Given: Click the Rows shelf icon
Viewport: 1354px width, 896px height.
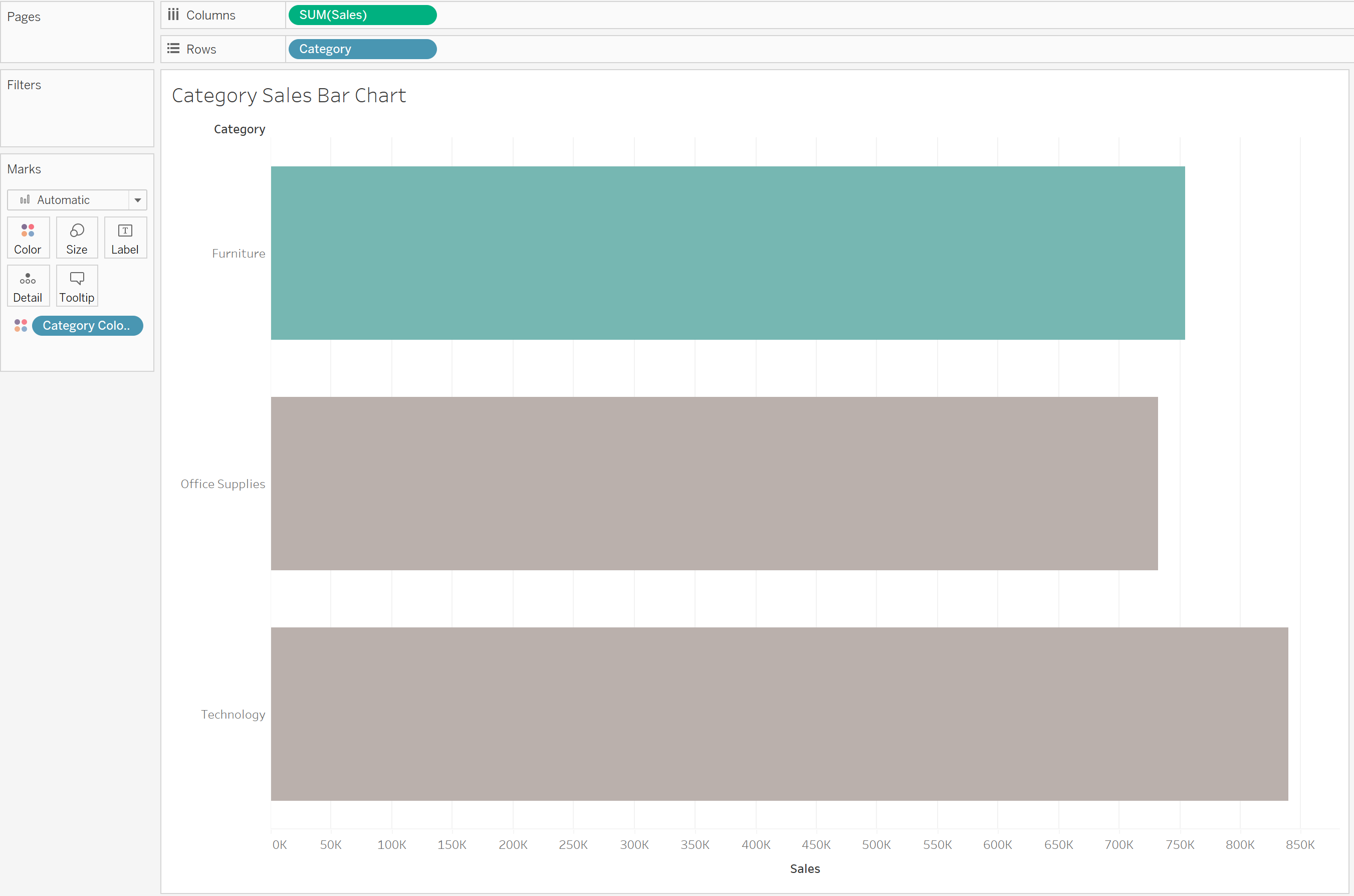Looking at the screenshot, I should [x=173, y=49].
